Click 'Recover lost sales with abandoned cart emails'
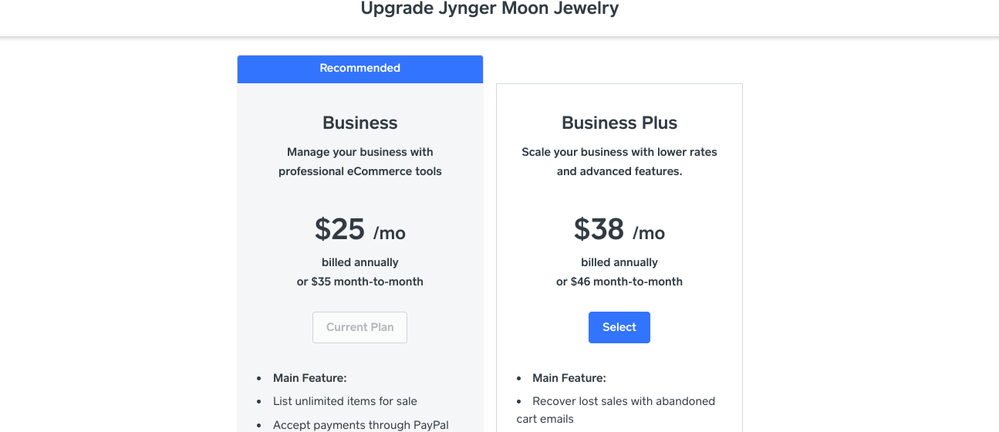 [615, 410]
